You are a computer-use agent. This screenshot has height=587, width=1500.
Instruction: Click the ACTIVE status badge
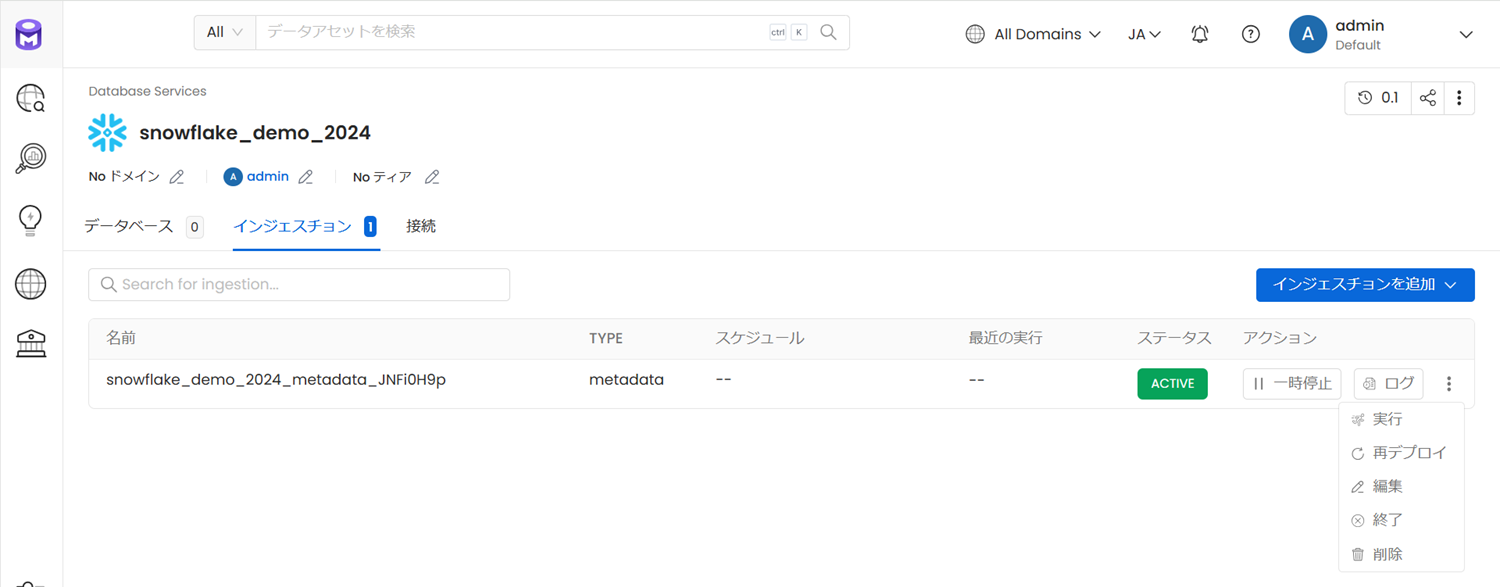point(1172,384)
